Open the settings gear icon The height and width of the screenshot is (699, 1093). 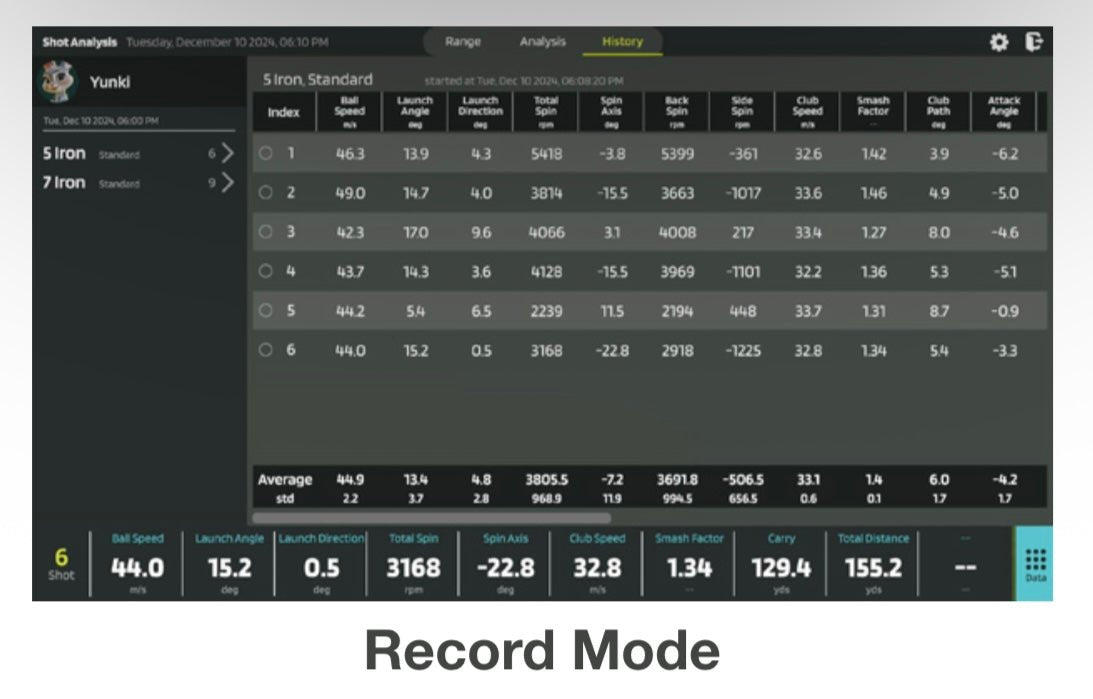999,42
